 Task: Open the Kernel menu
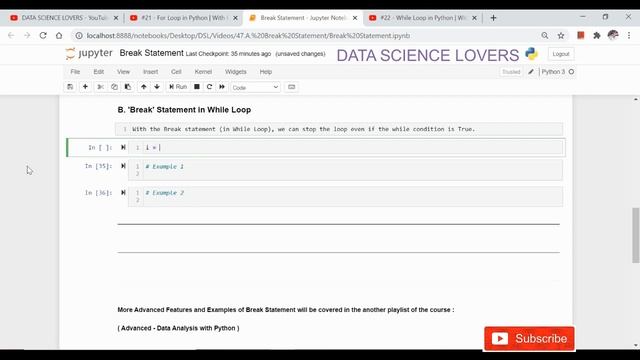[x=203, y=72]
